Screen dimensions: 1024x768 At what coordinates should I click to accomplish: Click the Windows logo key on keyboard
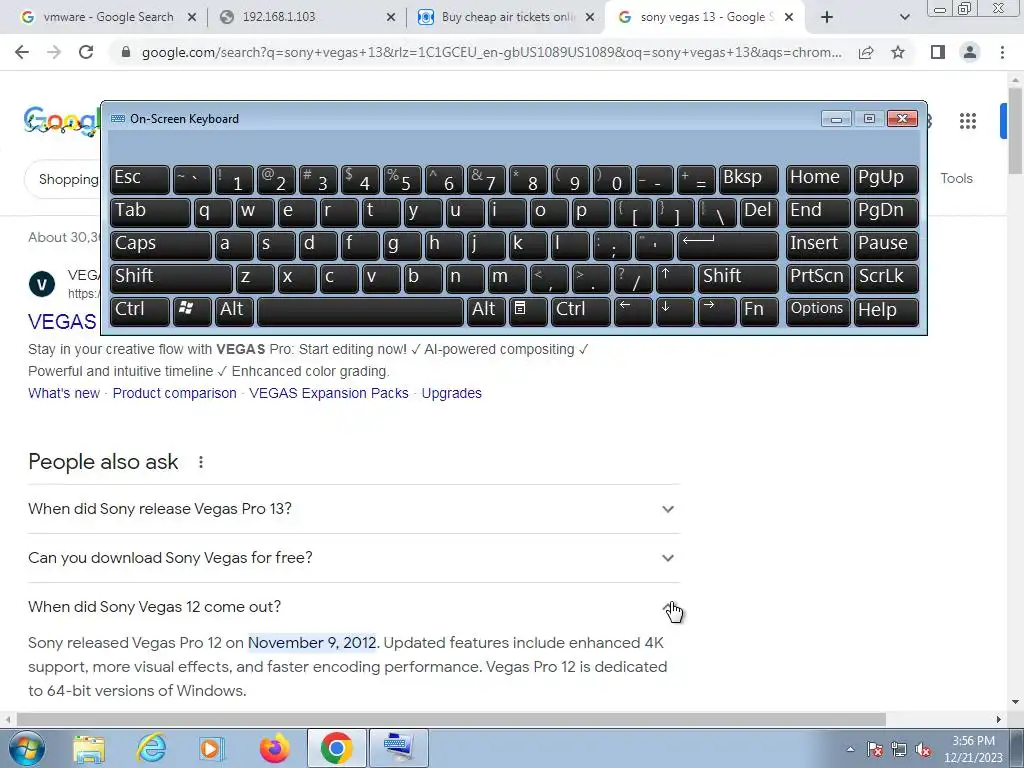(x=192, y=311)
